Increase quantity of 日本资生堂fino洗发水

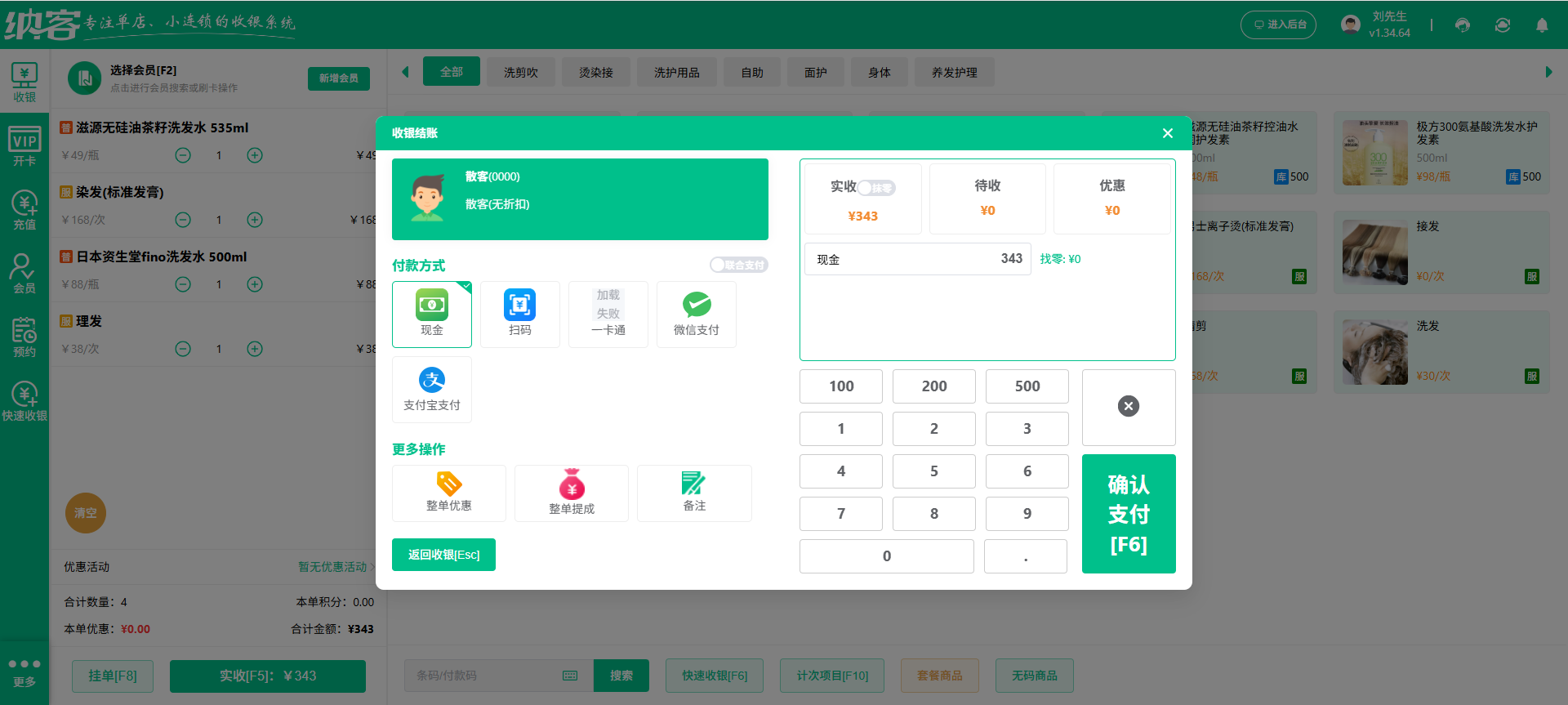255,284
